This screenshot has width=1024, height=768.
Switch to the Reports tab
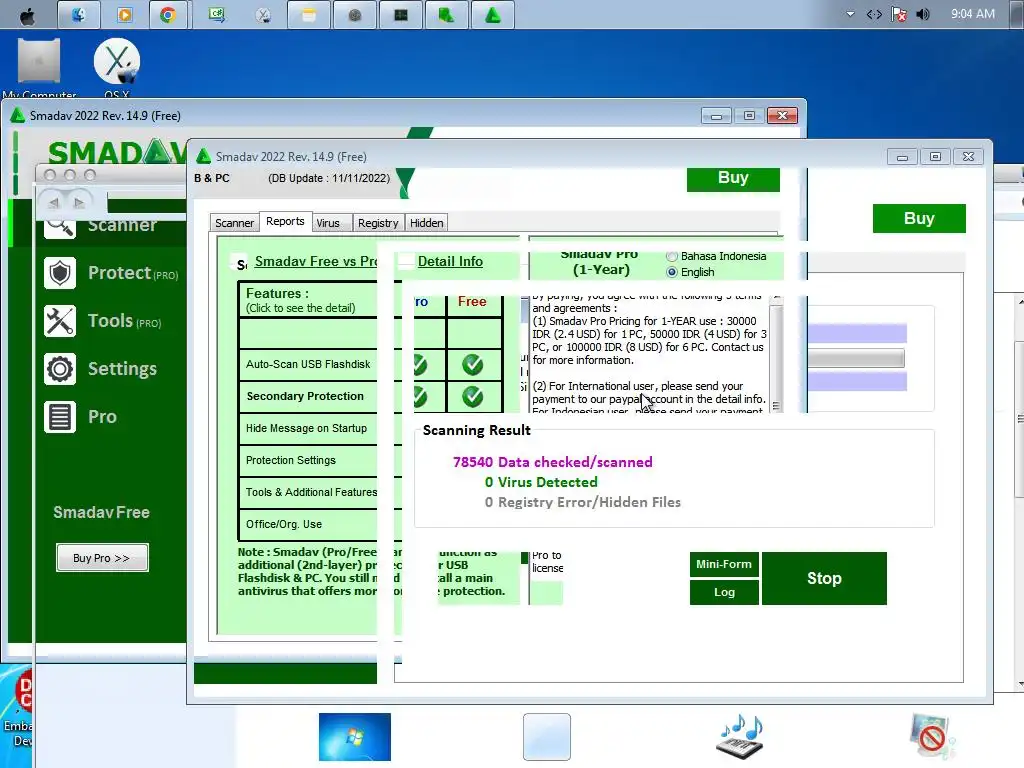click(x=285, y=221)
